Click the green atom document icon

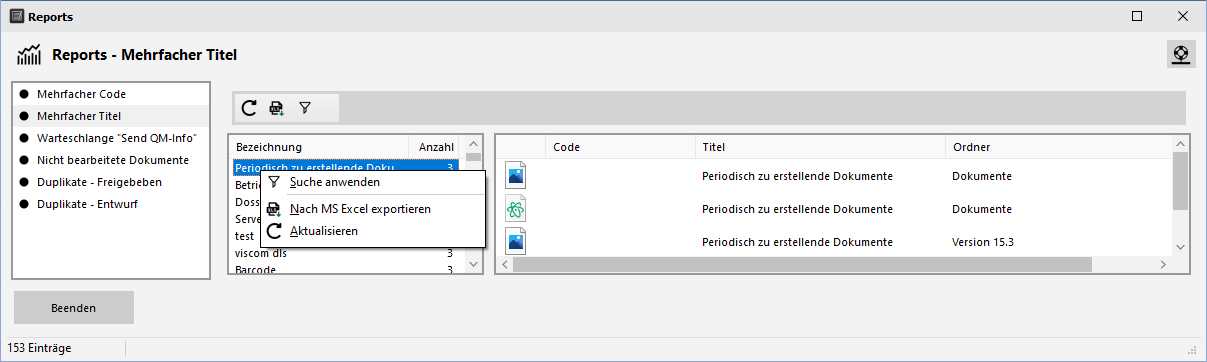pyautogui.click(x=516, y=209)
